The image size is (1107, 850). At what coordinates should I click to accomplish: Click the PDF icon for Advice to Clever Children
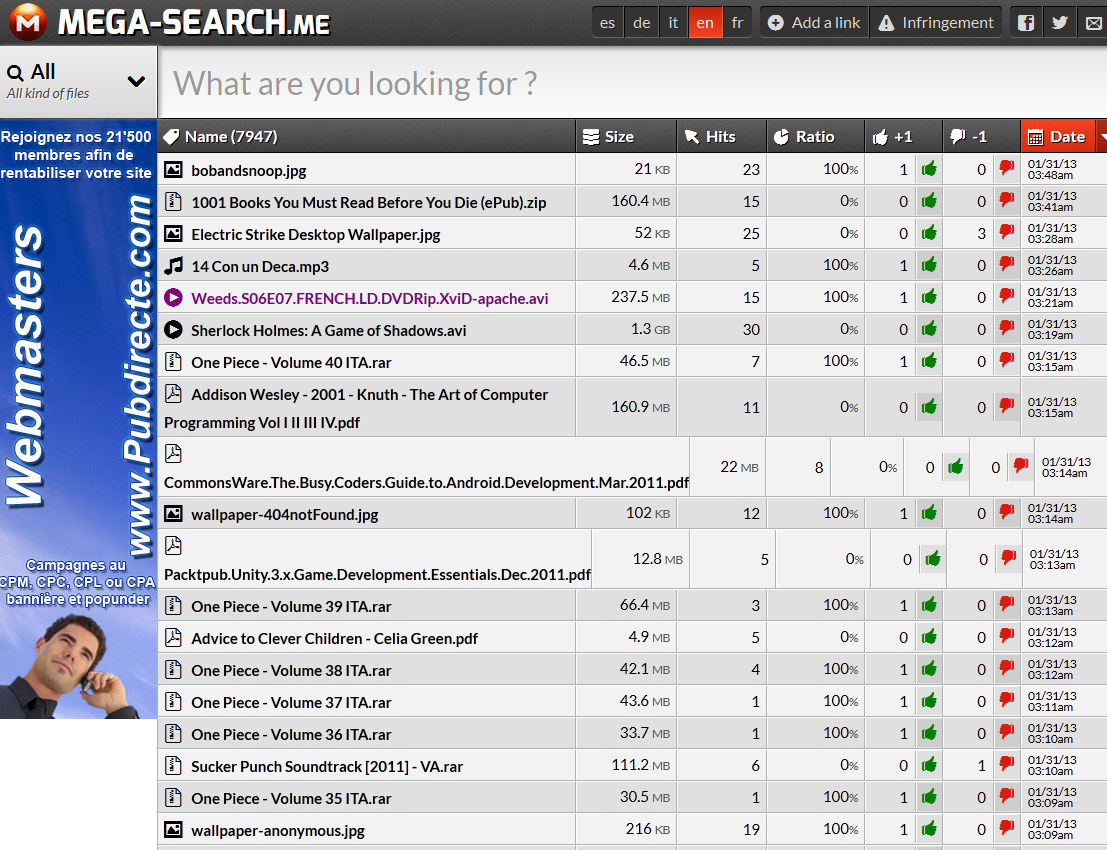173,638
